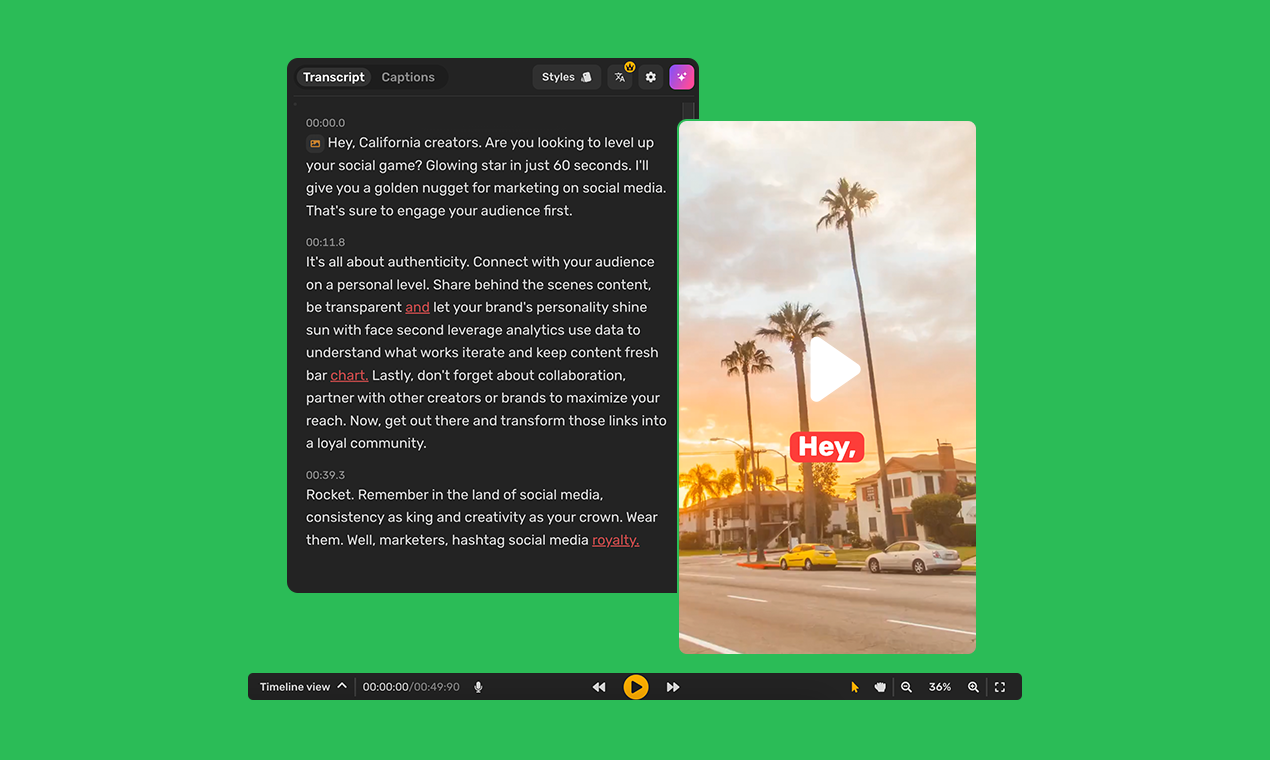
Task: Enter fullscreen mode via the expand icon
Action: (1000, 687)
